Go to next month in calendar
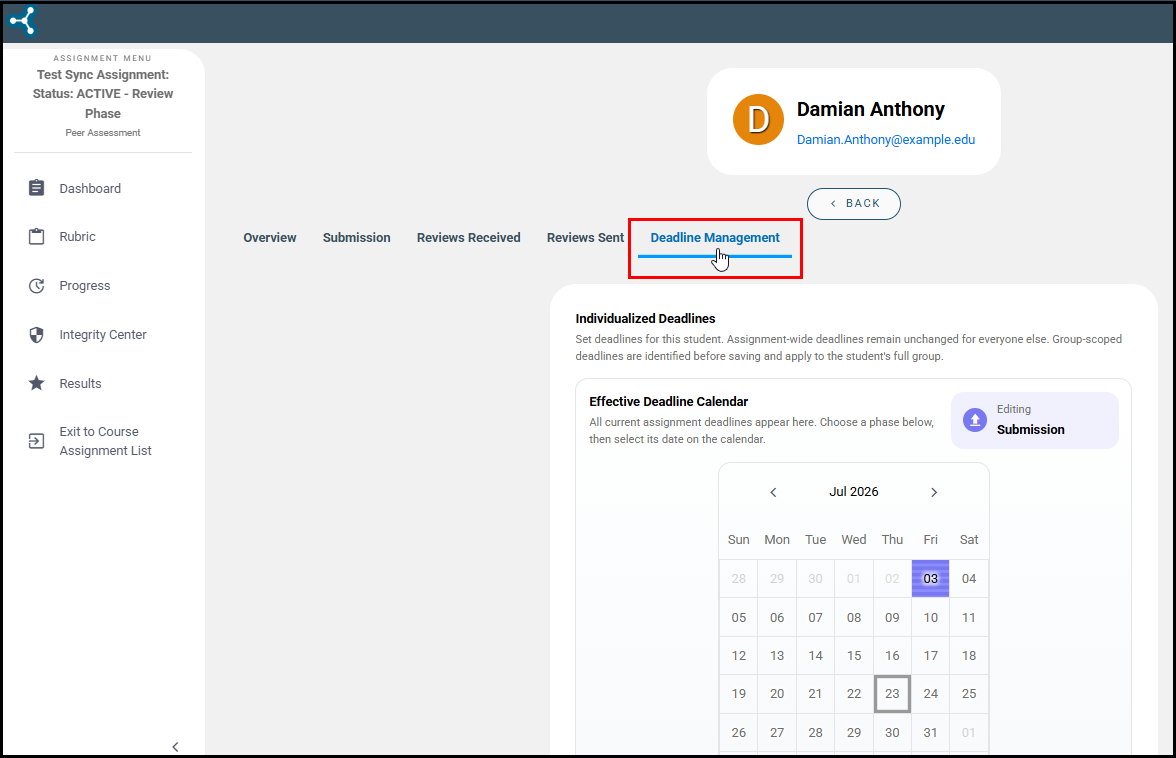Viewport: 1176px width, 758px height. [934, 493]
